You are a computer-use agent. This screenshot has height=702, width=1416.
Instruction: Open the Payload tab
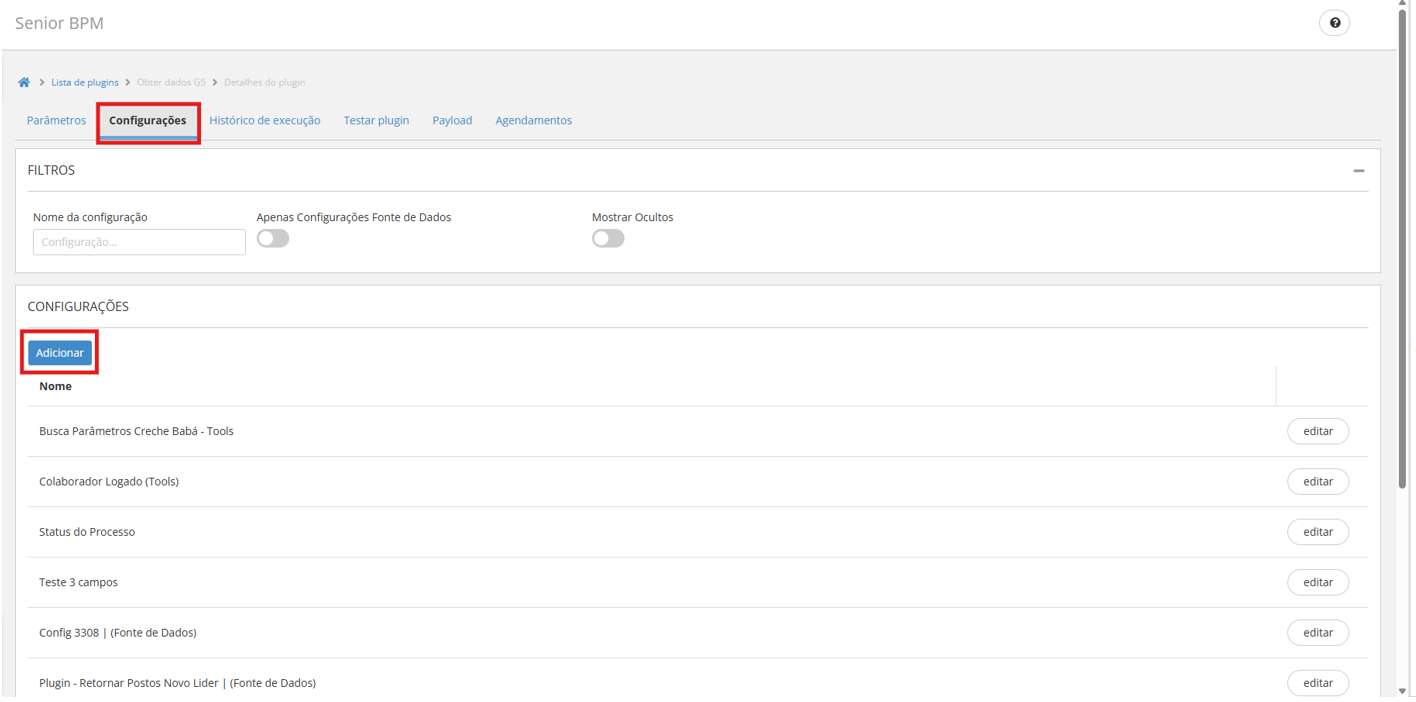tap(452, 120)
